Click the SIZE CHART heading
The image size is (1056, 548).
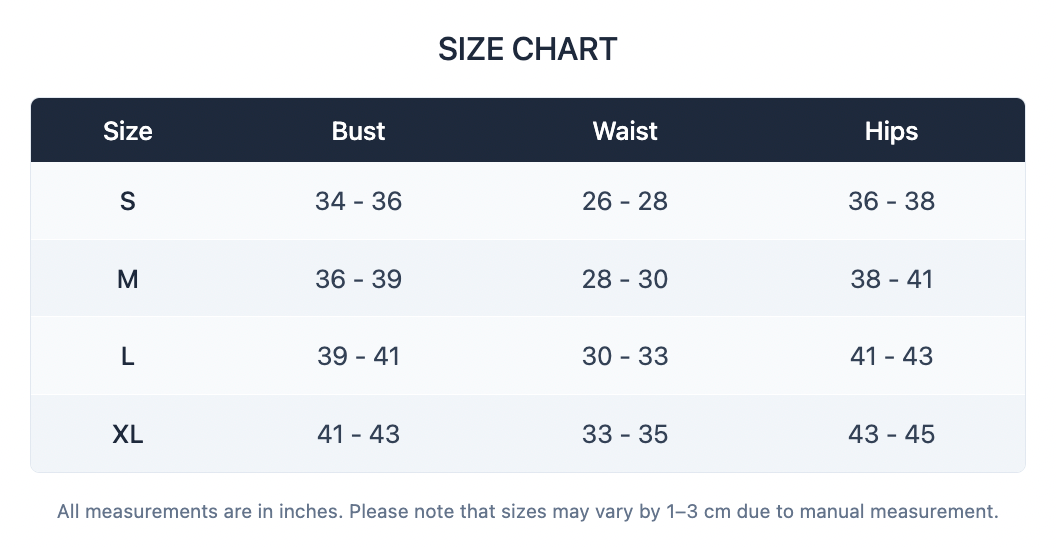pyautogui.click(x=527, y=49)
